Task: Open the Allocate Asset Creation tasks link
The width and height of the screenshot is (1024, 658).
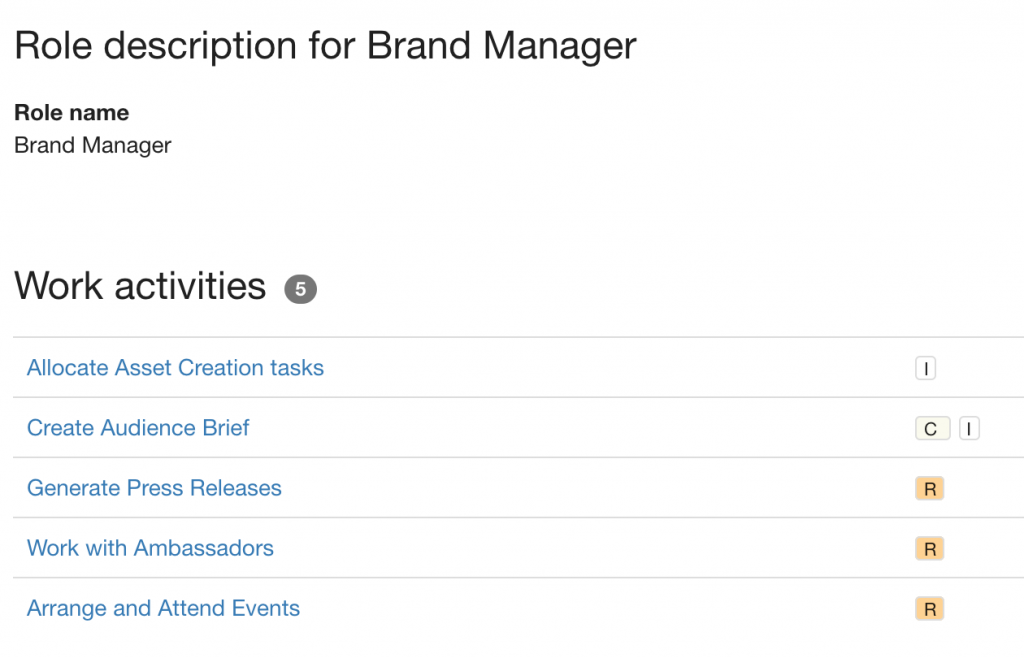Action: (175, 368)
